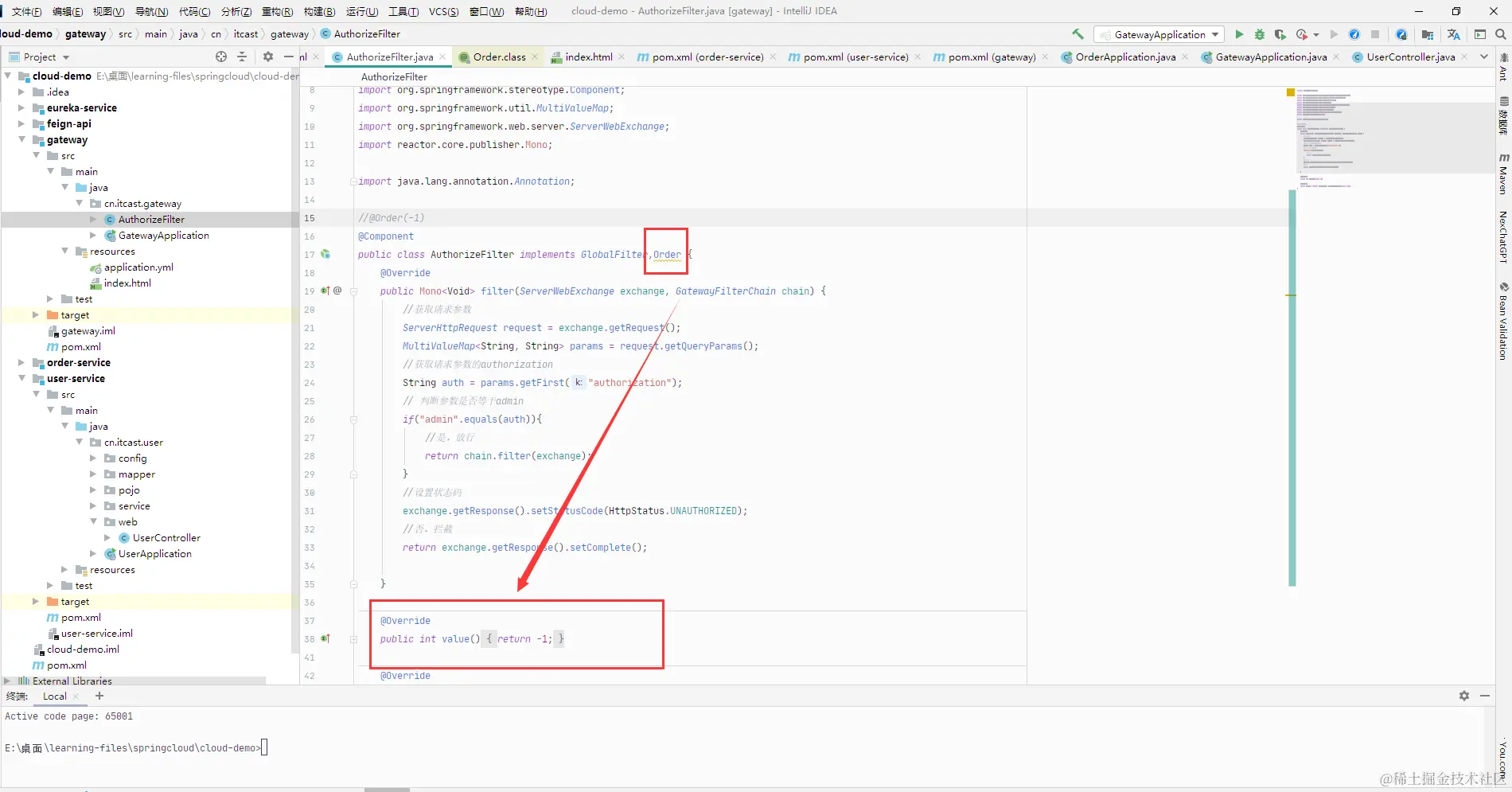Image resolution: width=1512 pixels, height=792 pixels.
Task: Locate current file with the crosshair icon
Action: tap(221, 57)
